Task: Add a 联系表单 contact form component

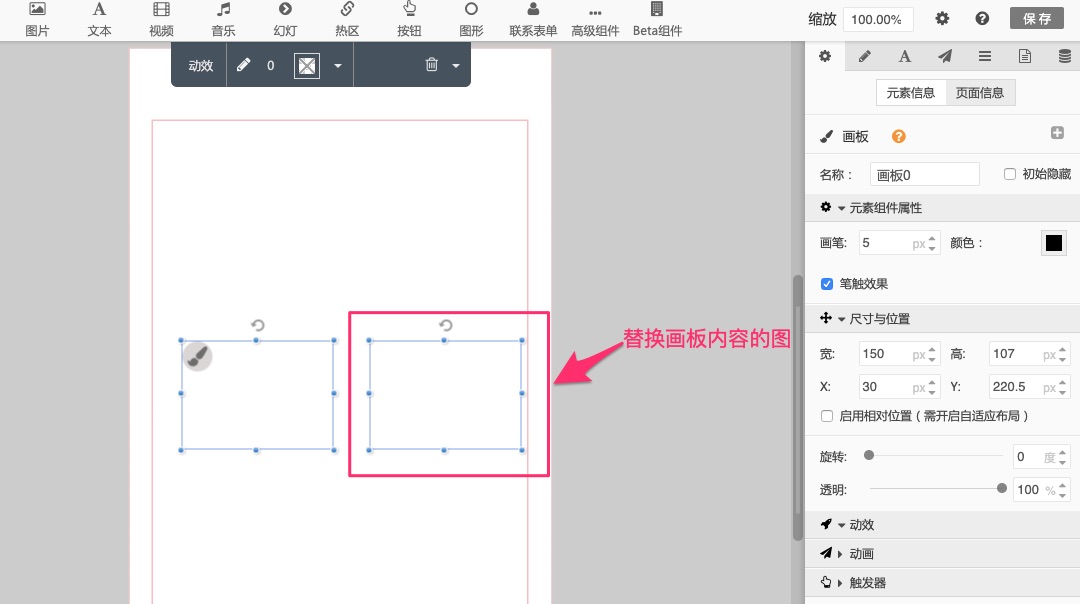Action: click(533, 19)
